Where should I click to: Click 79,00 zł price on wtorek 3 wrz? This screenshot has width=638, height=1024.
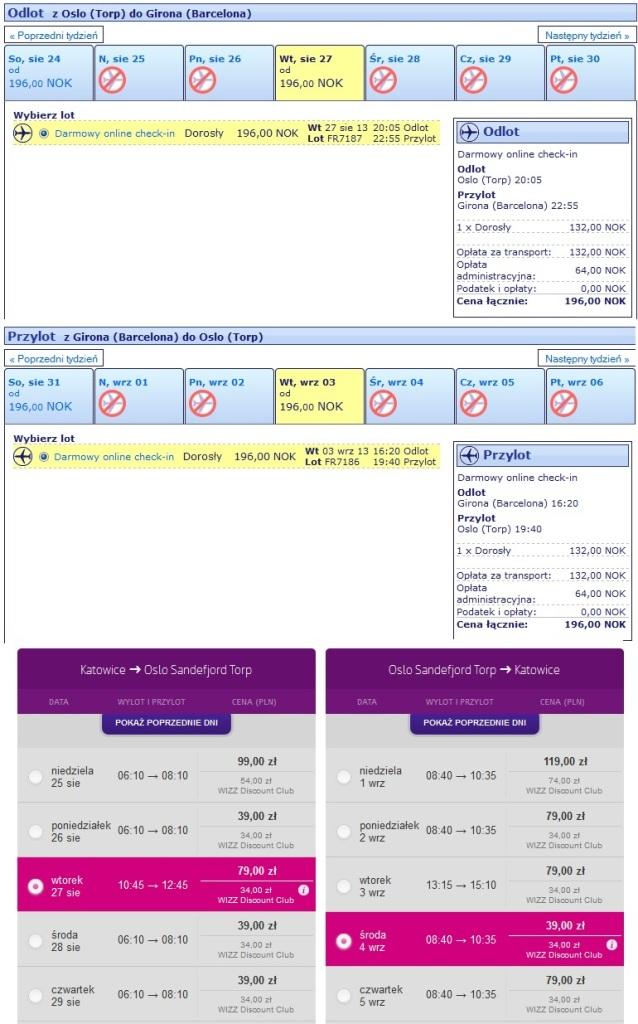tap(566, 871)
